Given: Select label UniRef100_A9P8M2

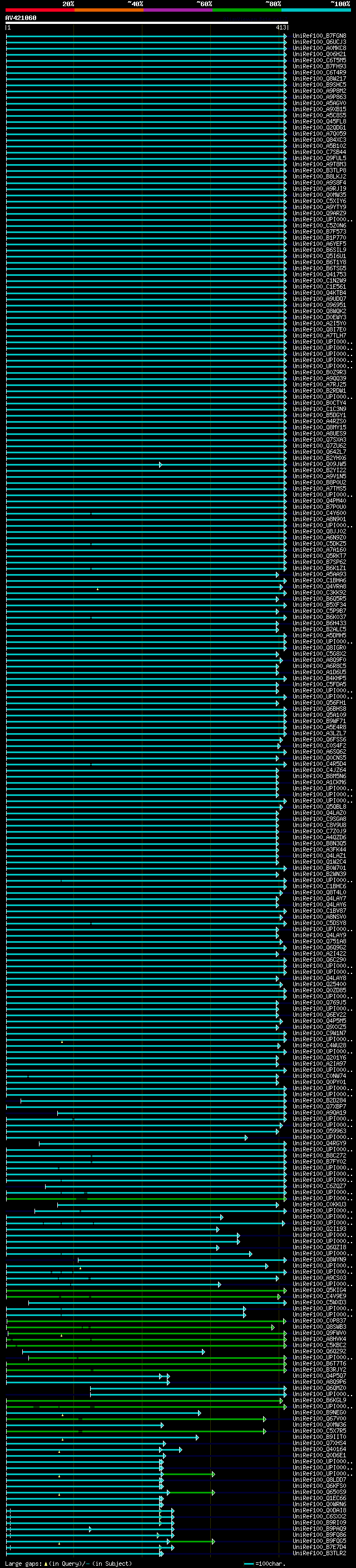Looking at the screenshot, I should 319,91.
